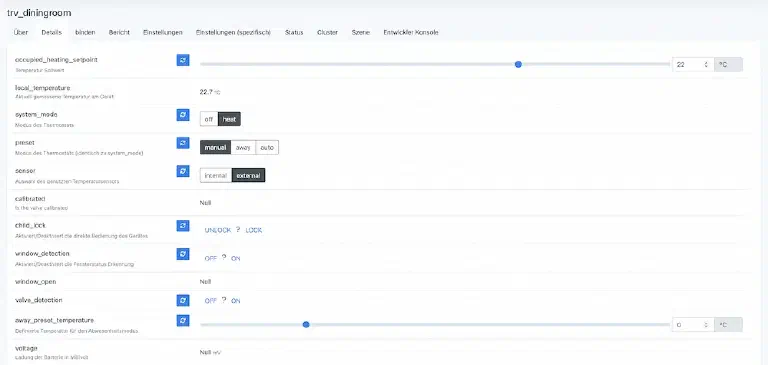Refresh the sensor value
This screenshot has height=365, width=768.
click(183, 171)
